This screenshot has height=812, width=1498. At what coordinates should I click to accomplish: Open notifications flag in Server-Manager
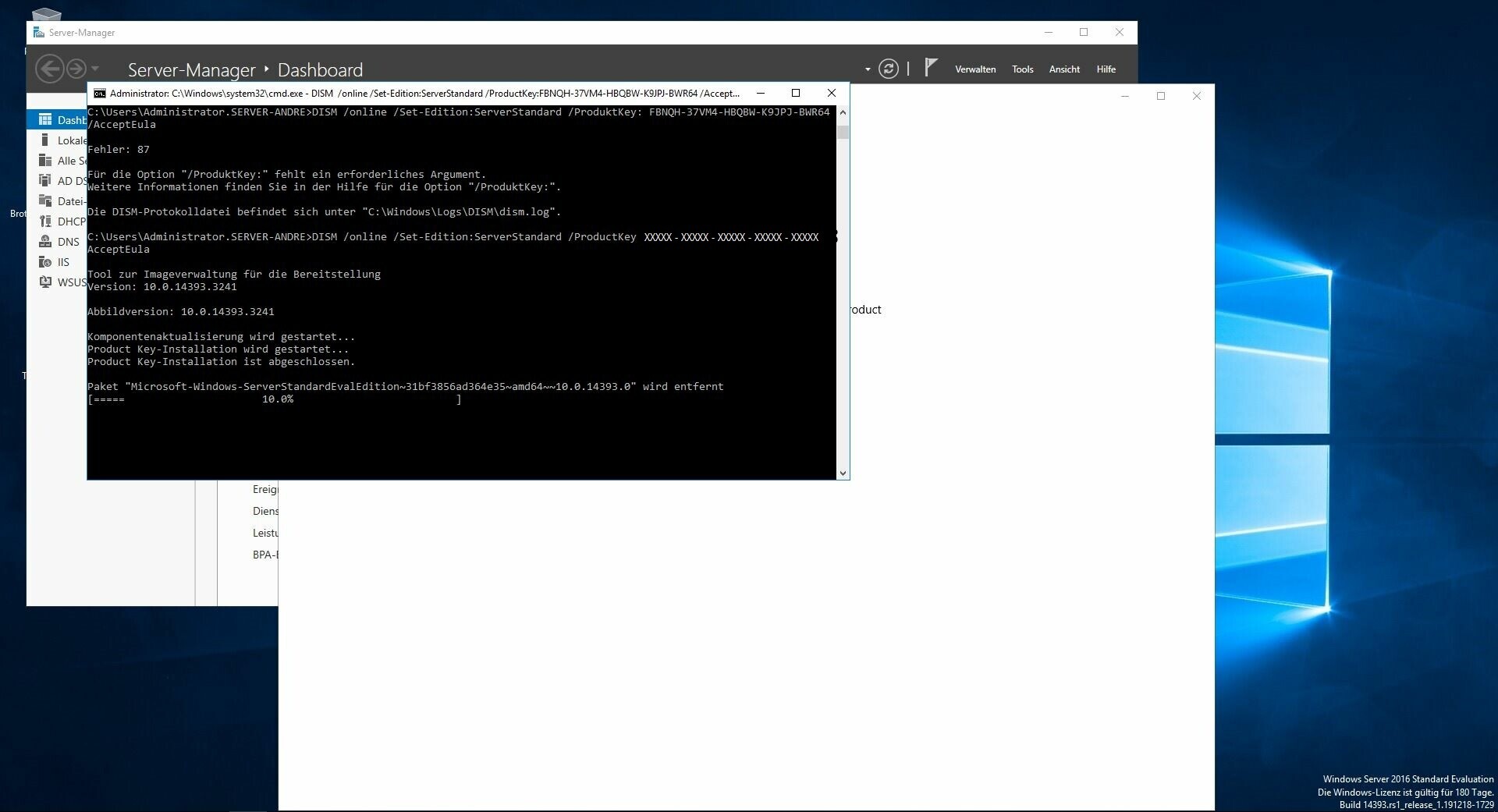pyautogui.click(x=930, y=68)
